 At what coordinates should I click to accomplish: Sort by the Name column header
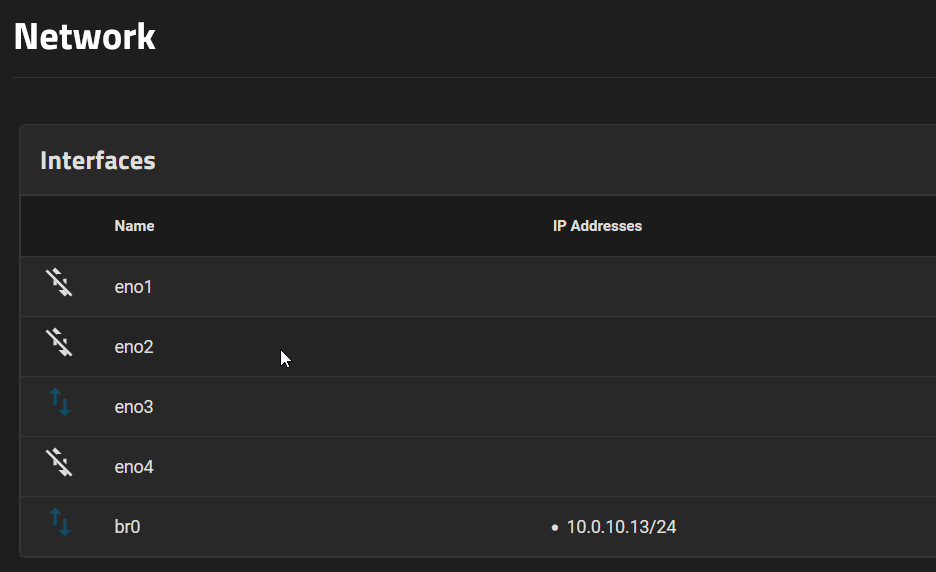134,226
